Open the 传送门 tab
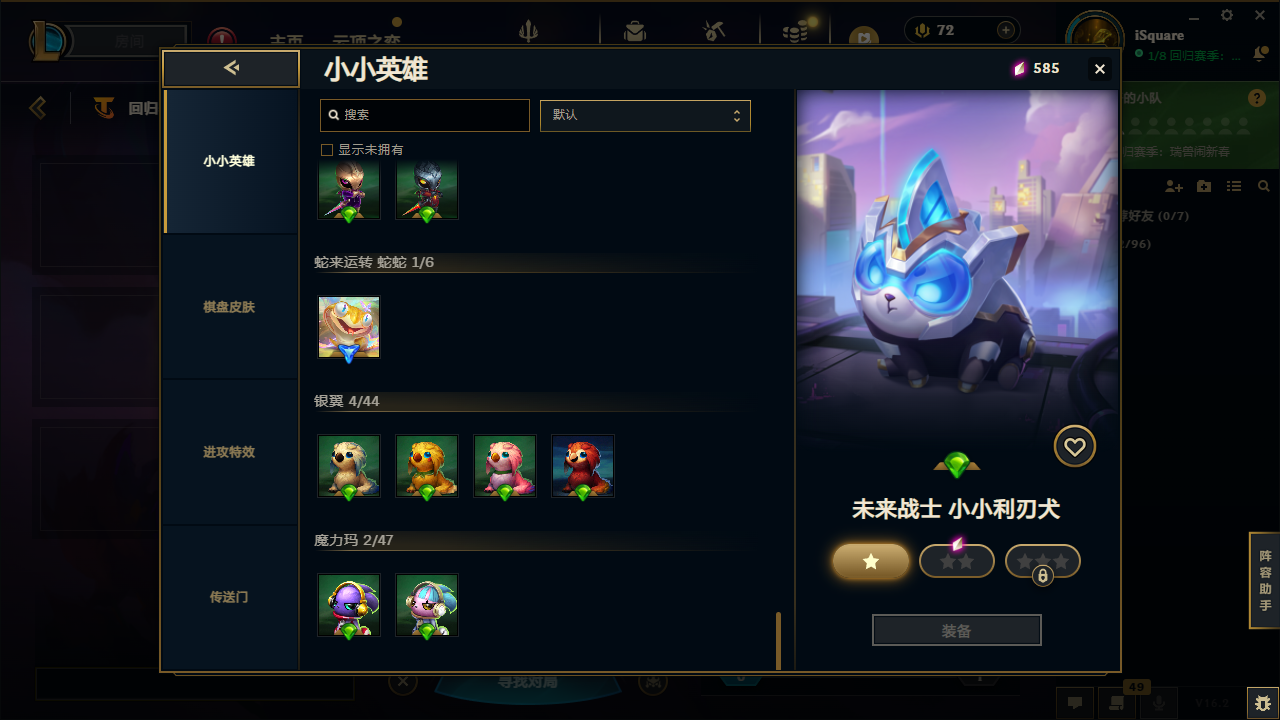1280x720 pixels. tap(230, 597)
